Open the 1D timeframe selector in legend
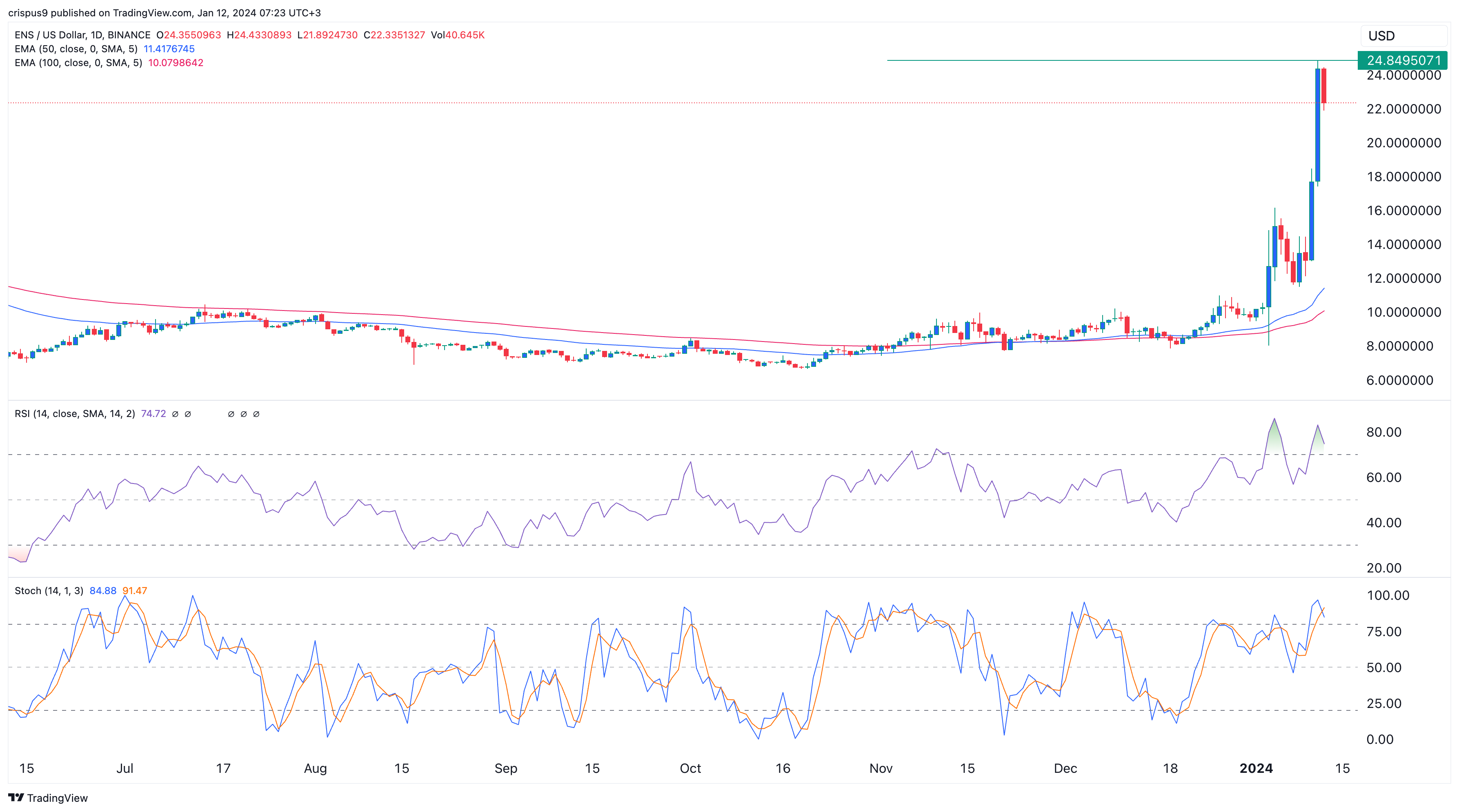 coord(98,35)
